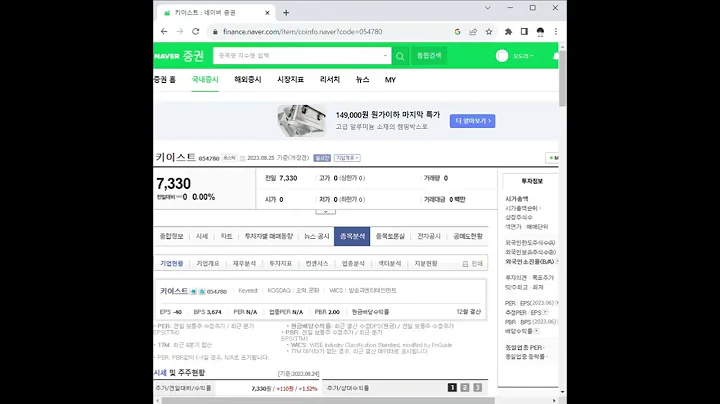Toggle the Chrome side panel icon
This screenshot has height=404, width=720.
click(524, 32)
